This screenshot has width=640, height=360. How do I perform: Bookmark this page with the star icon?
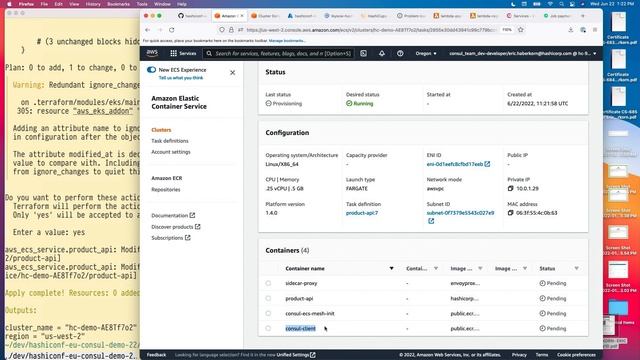click(520, 30)
